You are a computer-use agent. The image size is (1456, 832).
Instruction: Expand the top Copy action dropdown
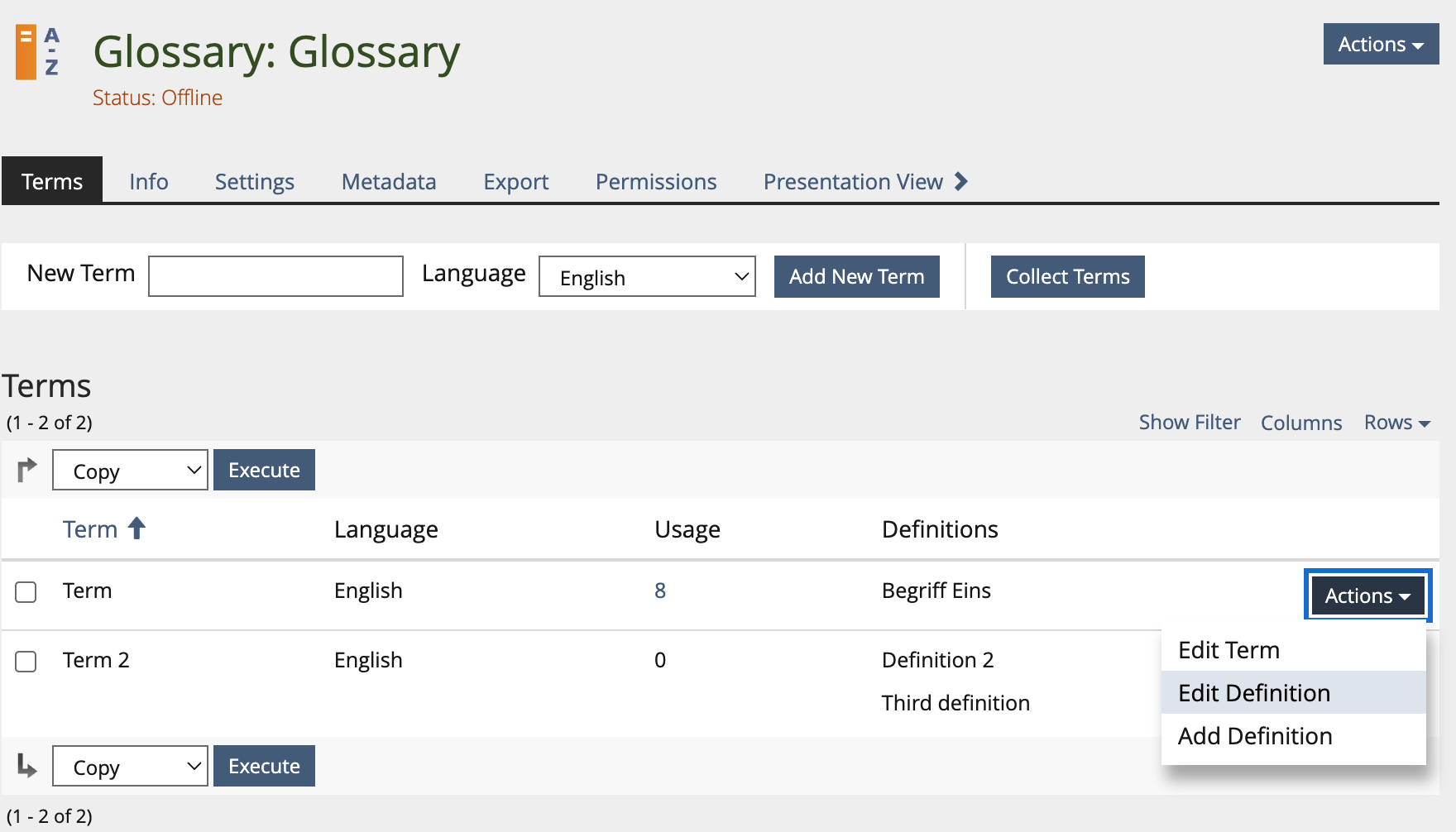coord(130,471)
